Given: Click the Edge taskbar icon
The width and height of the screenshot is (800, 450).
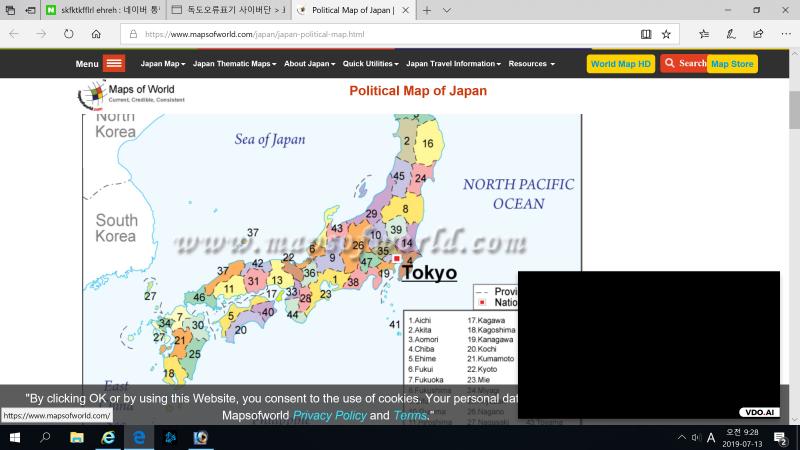Looking at the screenshot, I should [x=139, y=437].
